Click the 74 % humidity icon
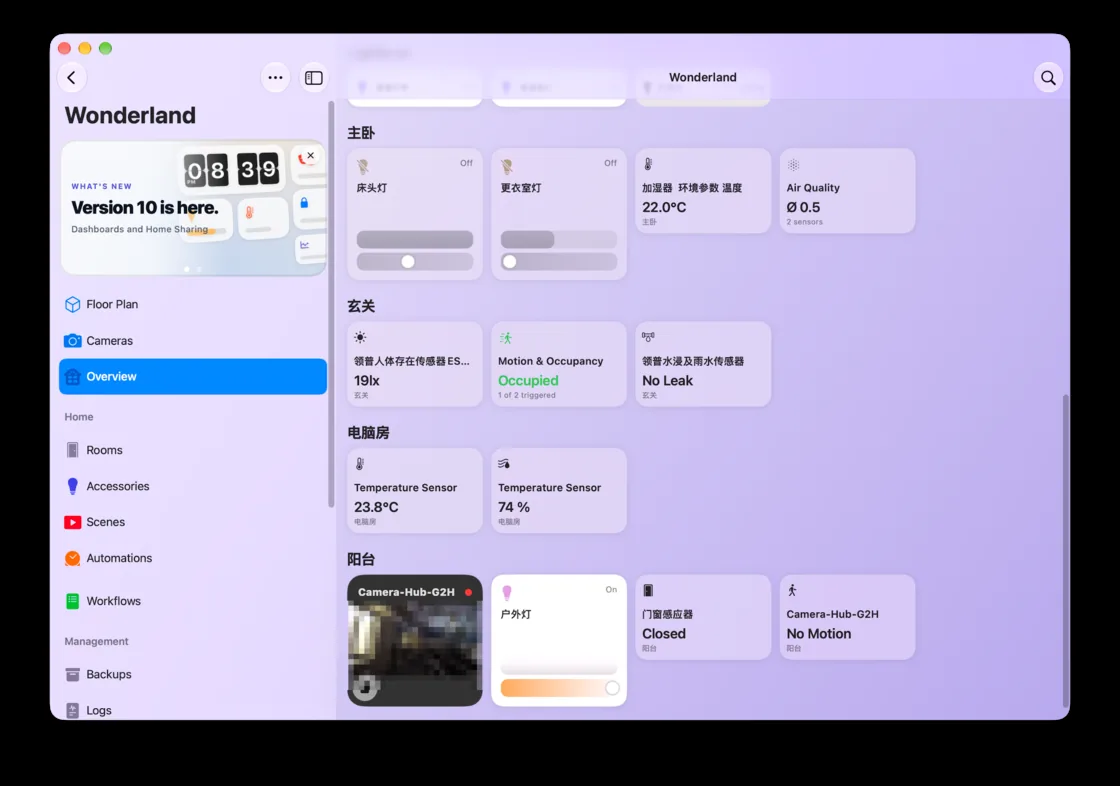This screenshot has height=786, width=1120. 504,464
